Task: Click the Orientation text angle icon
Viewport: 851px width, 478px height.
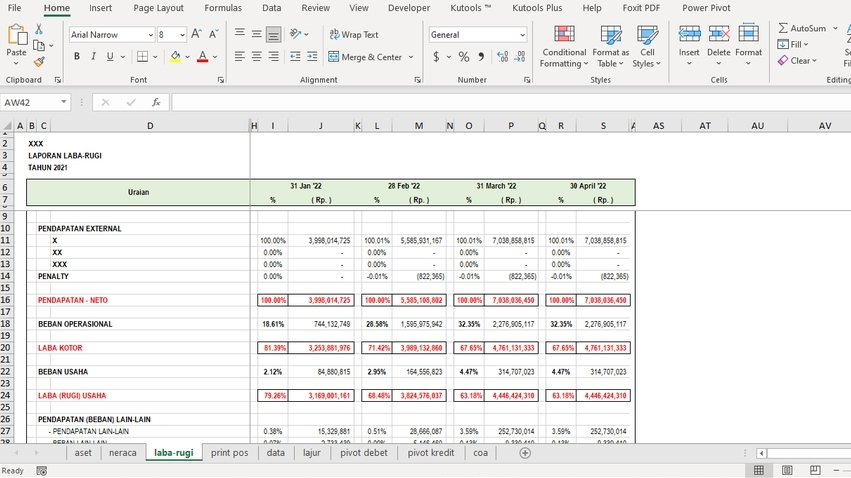Action: coord(296,34)
